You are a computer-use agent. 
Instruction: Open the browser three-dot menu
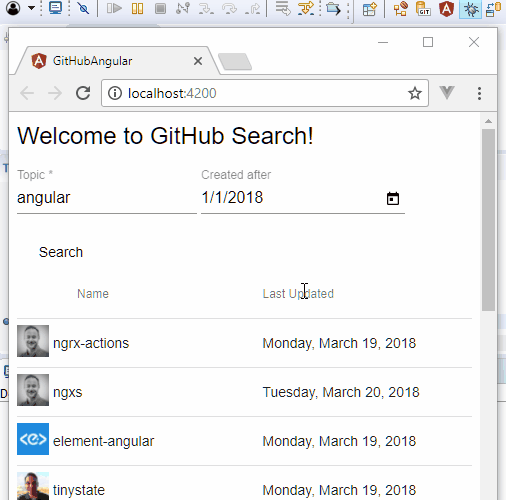[x=479, y=93]
